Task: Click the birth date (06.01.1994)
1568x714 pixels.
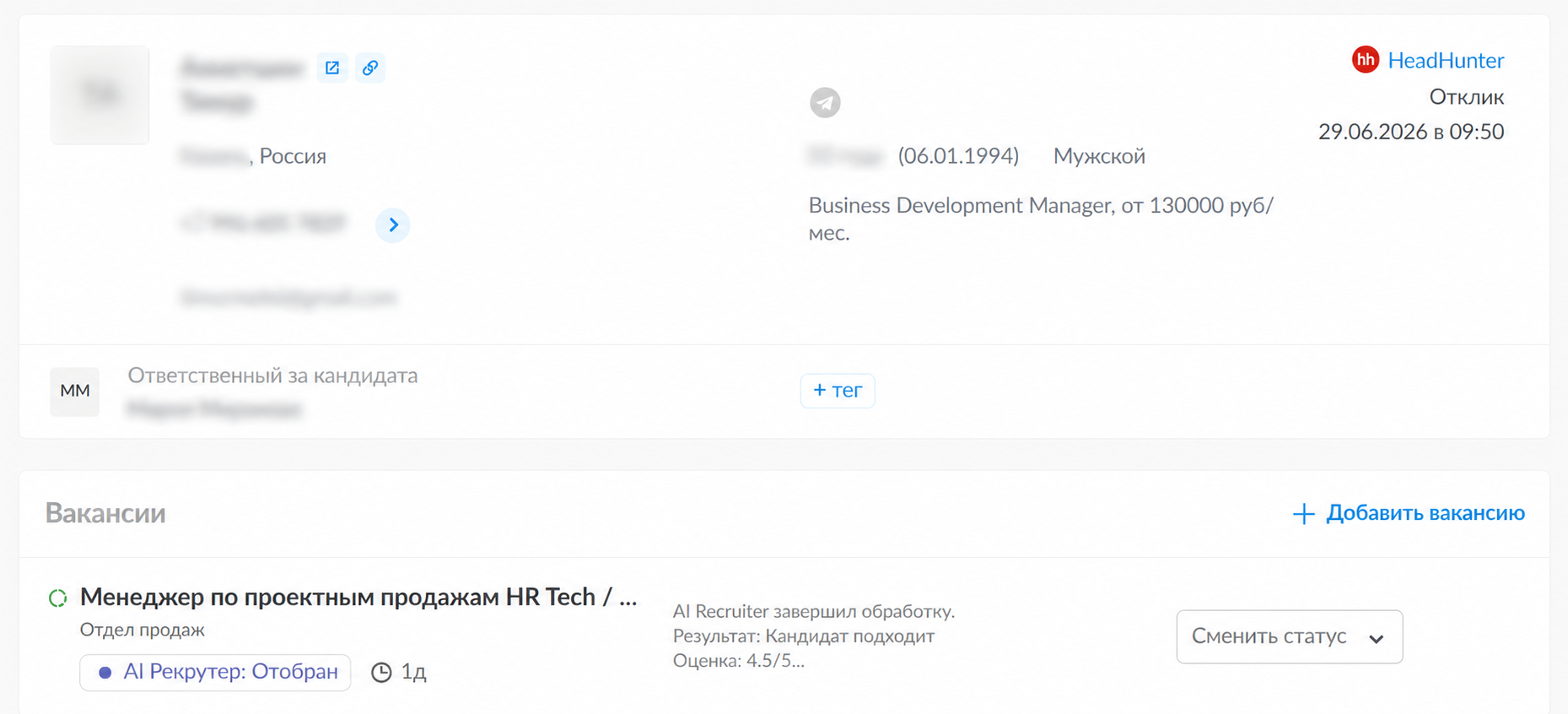Action: click(958, 156)
